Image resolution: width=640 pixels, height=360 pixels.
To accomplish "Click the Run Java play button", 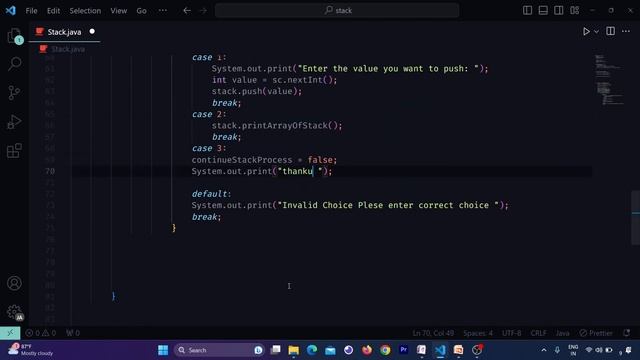I will (x=586, y=31).
